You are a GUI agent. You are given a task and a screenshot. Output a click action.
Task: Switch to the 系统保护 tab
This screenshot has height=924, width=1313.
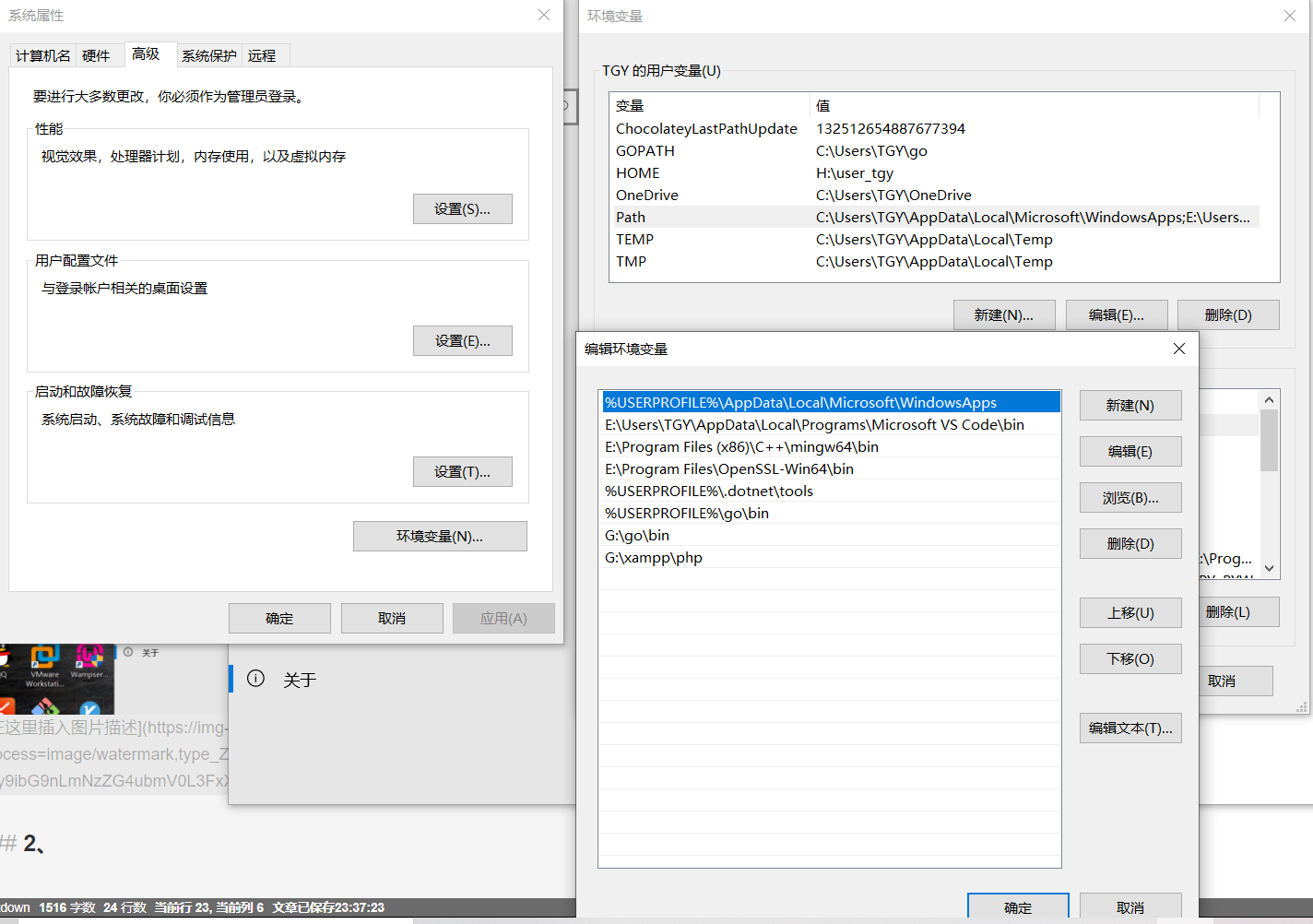208,55
